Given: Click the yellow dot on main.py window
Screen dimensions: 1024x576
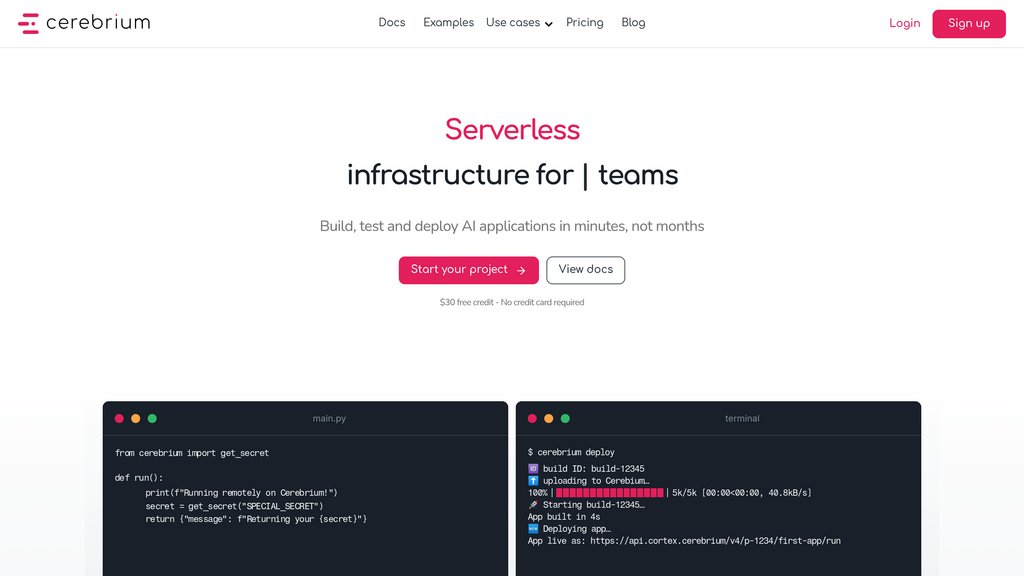Looking at the screenshot, I should pos(136,419).
